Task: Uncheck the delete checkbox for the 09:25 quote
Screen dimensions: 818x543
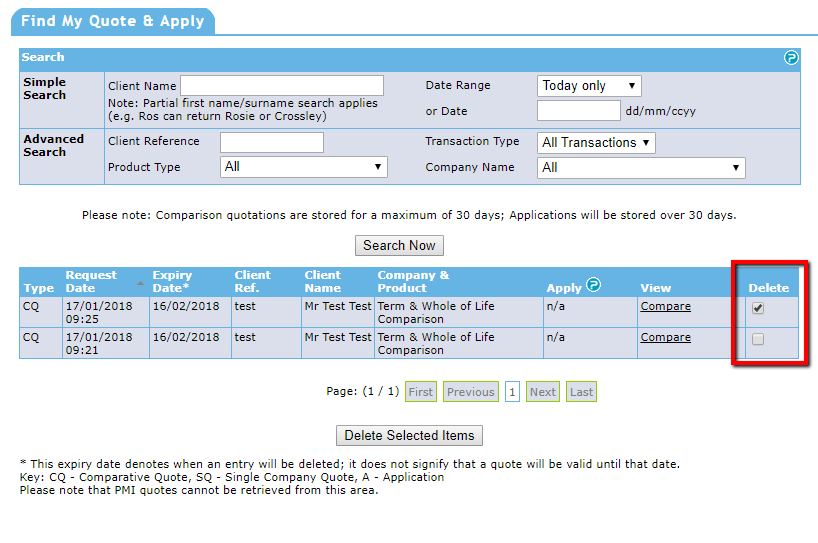Action: pos(758,308)
